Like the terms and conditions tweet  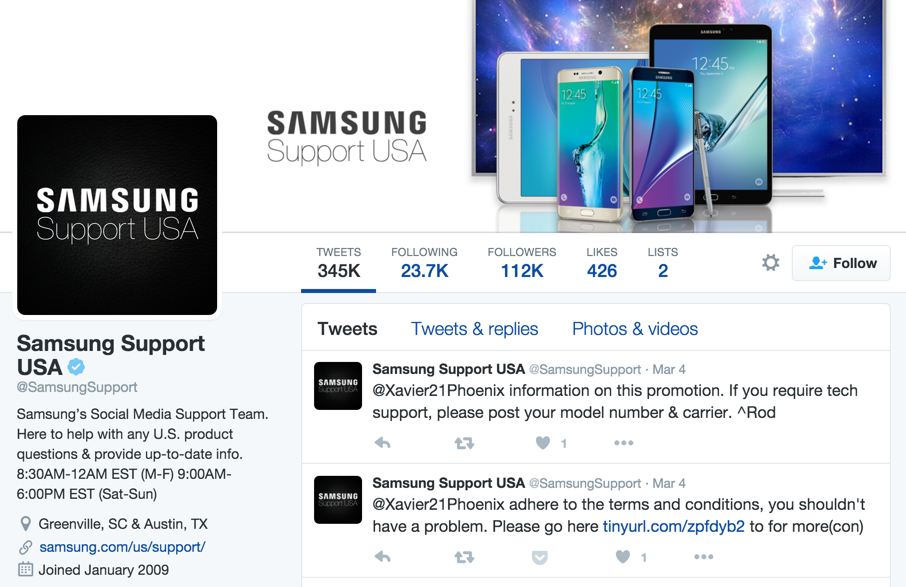tap(622, 557)
